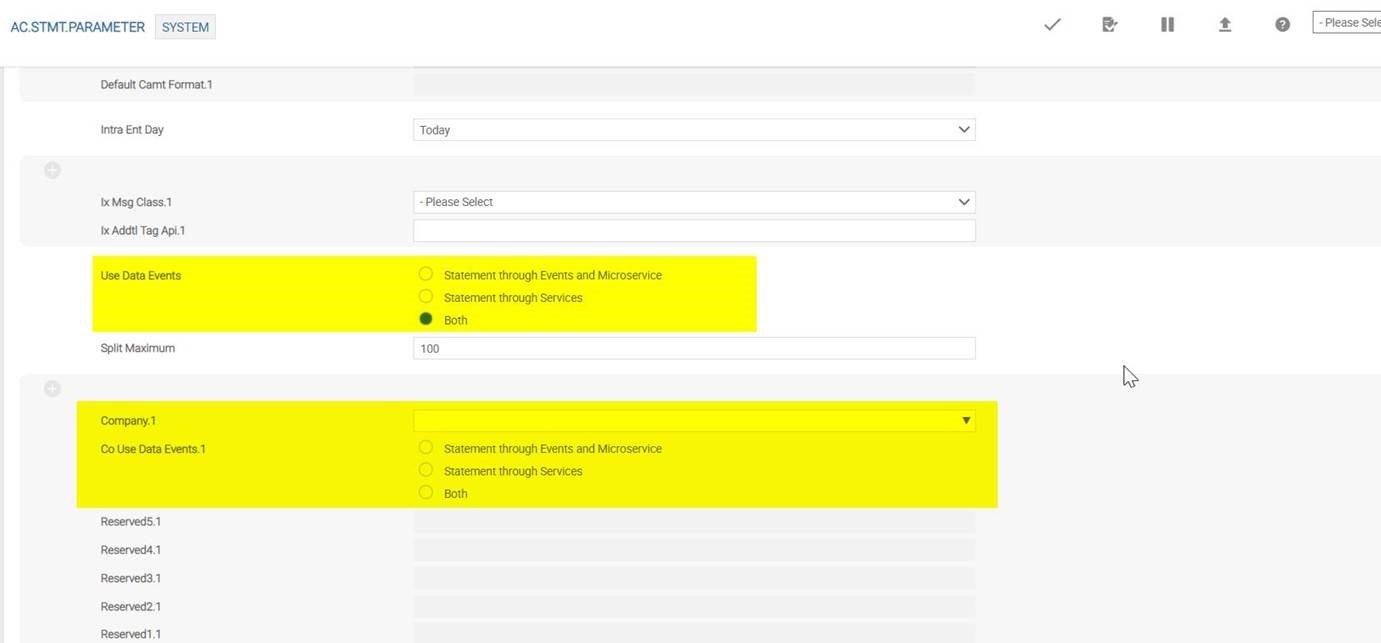This screenshot has height=643, width=1381.
Task: Open help via question mark icon
Action: tap(1282, 25)
